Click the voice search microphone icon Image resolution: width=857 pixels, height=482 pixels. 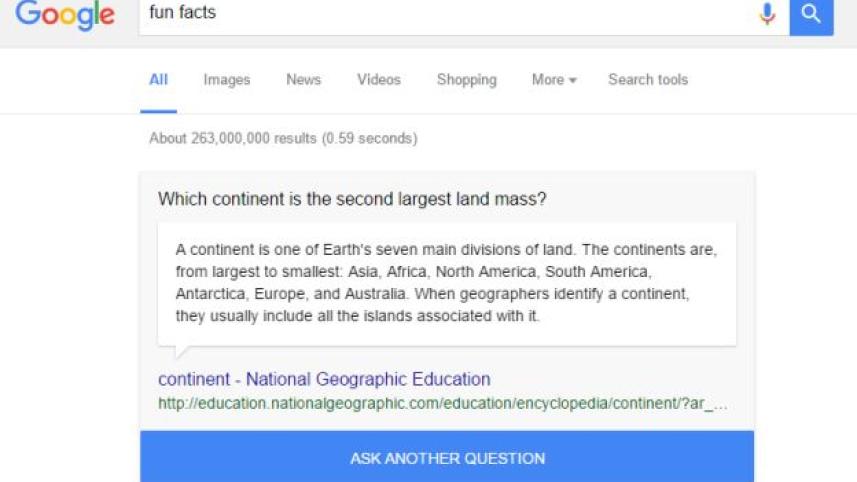(x=767, y=14)
